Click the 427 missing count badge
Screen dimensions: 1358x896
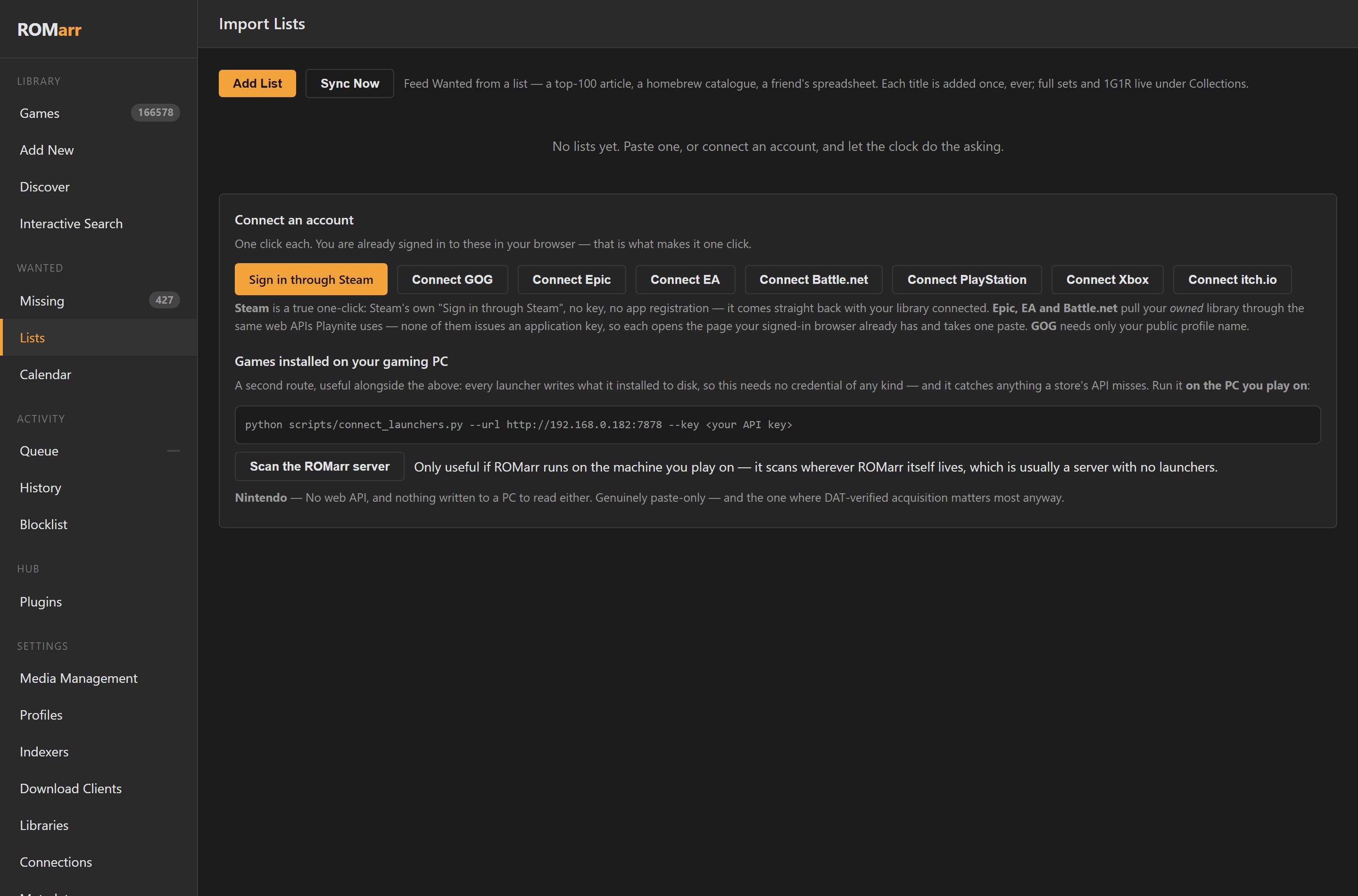(164, 300)
